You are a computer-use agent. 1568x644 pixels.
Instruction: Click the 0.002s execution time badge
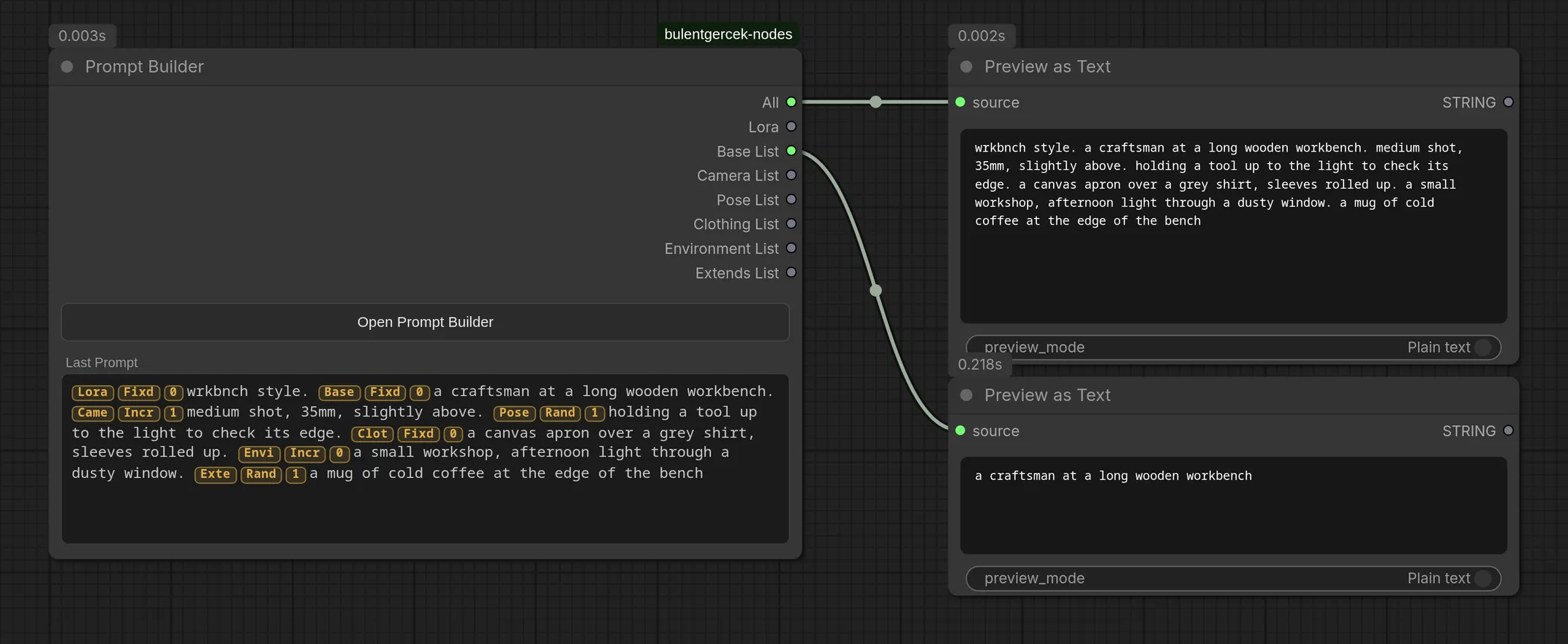[981, 36]
